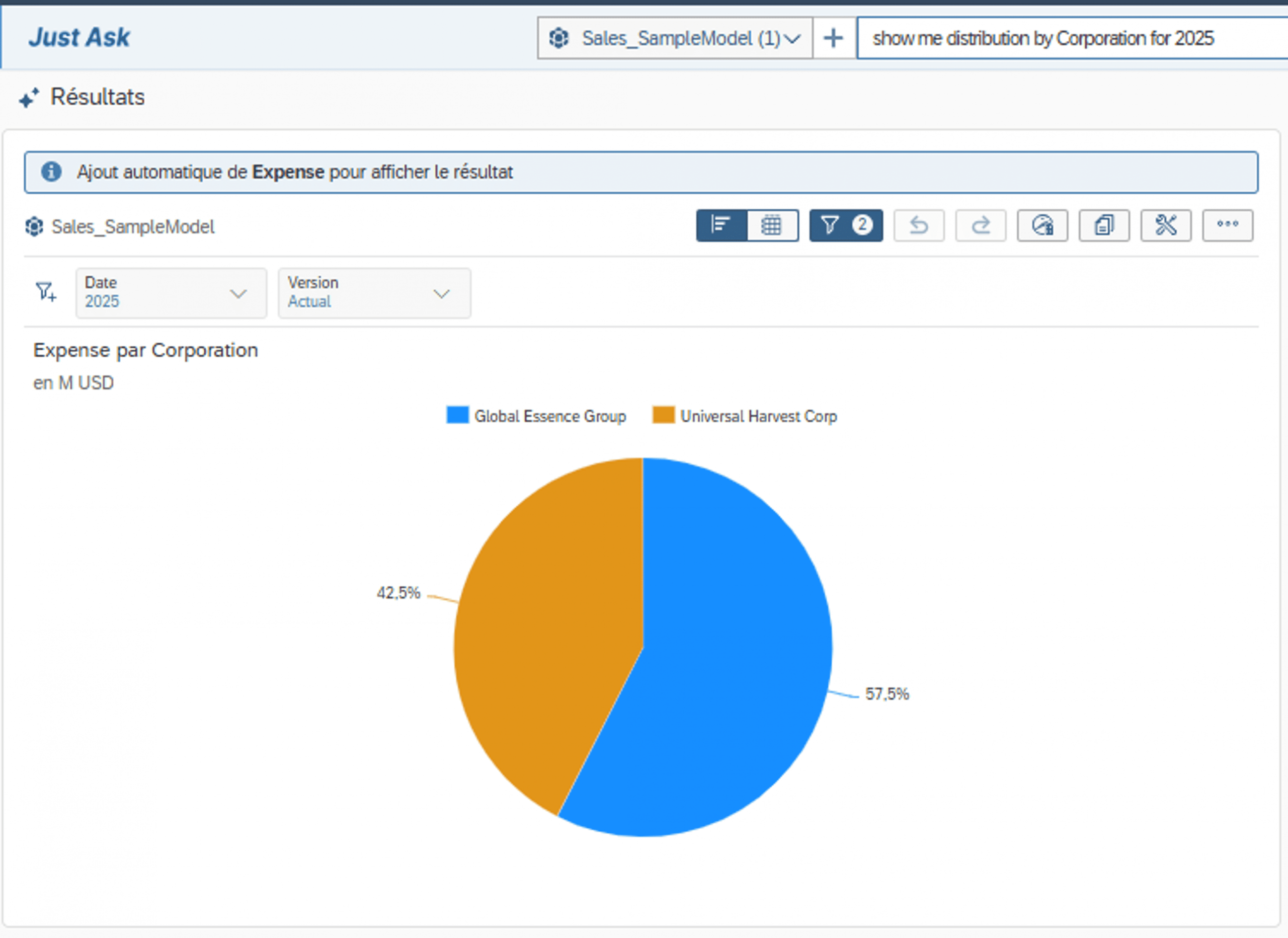
Task: Click the copy chart icon
Action: pos(1103,225)
